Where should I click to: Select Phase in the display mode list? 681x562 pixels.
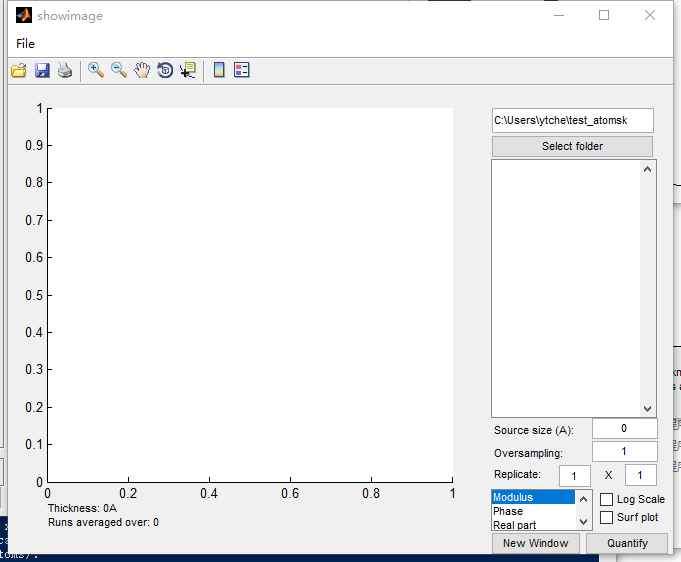pyautogui.click(x=508, y=511)
